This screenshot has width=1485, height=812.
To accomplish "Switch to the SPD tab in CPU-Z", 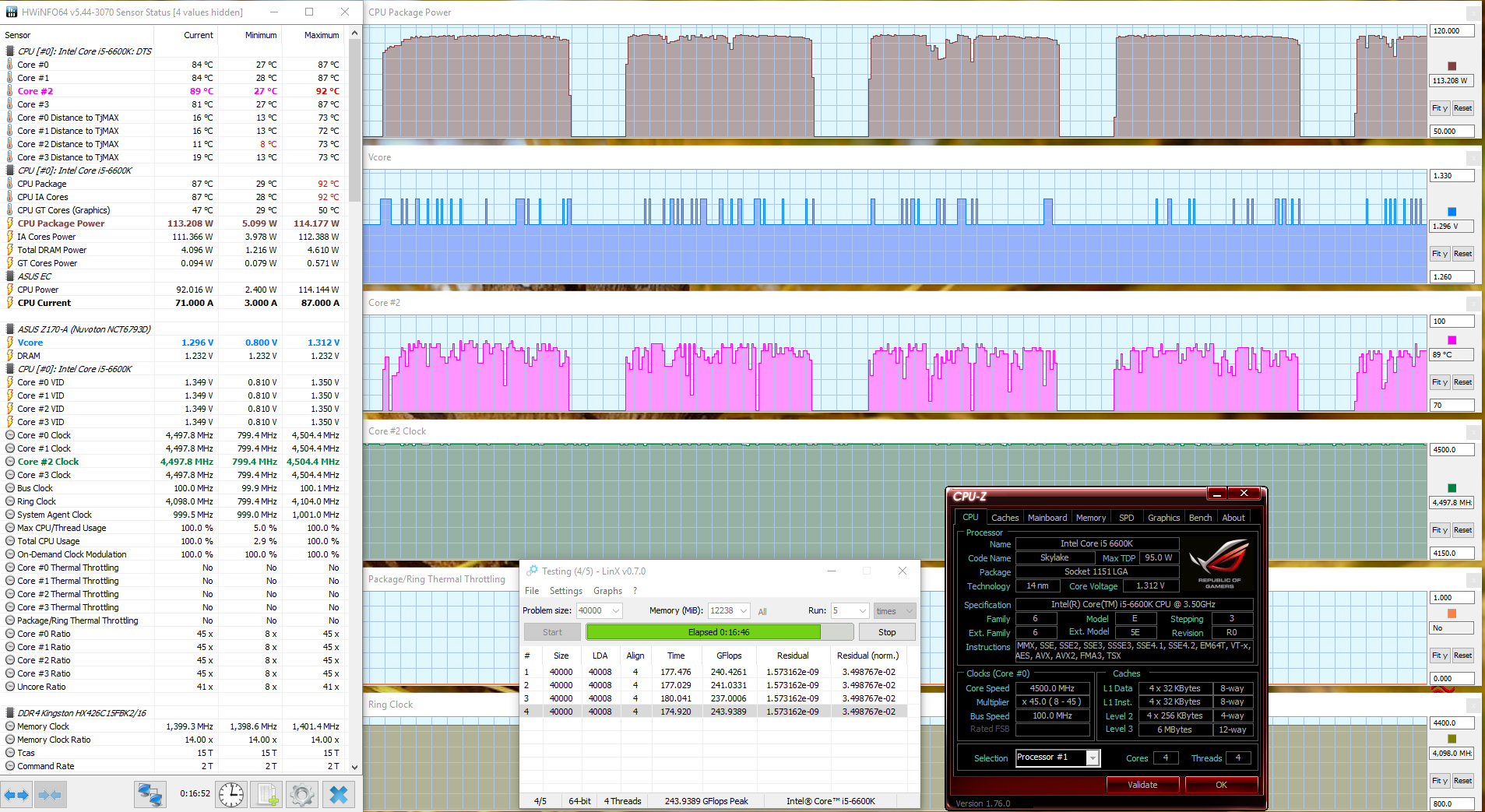I will (x=1127, y=518).
